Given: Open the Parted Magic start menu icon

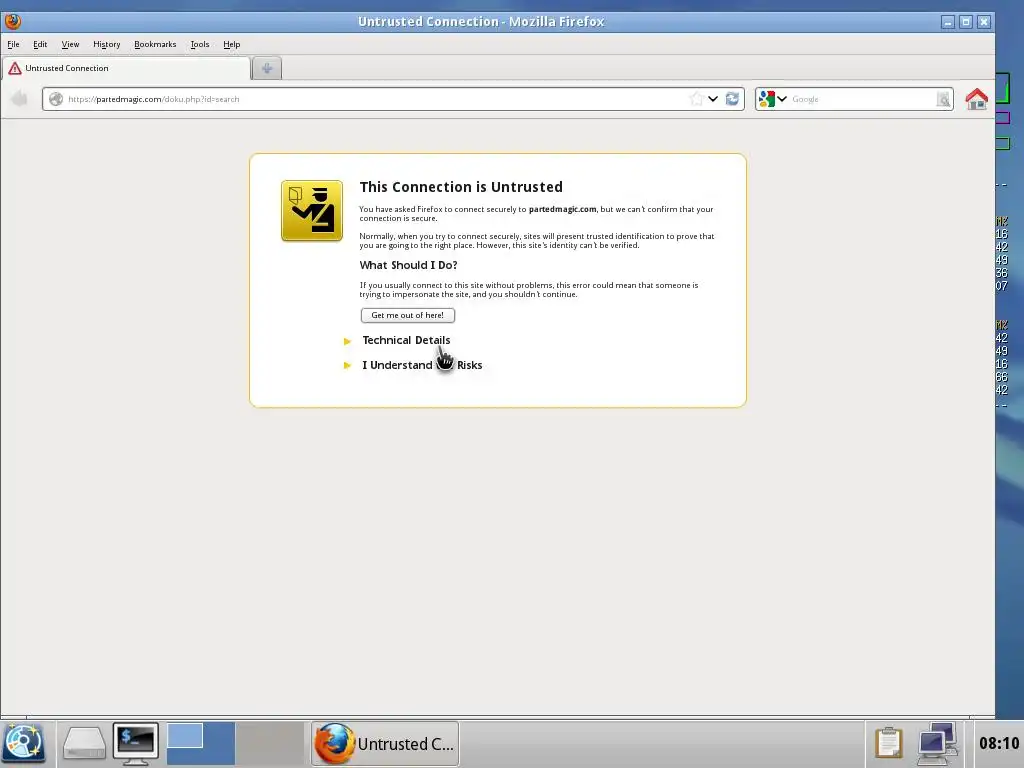Looking at the screenshot, I should (x=24, y=743).
